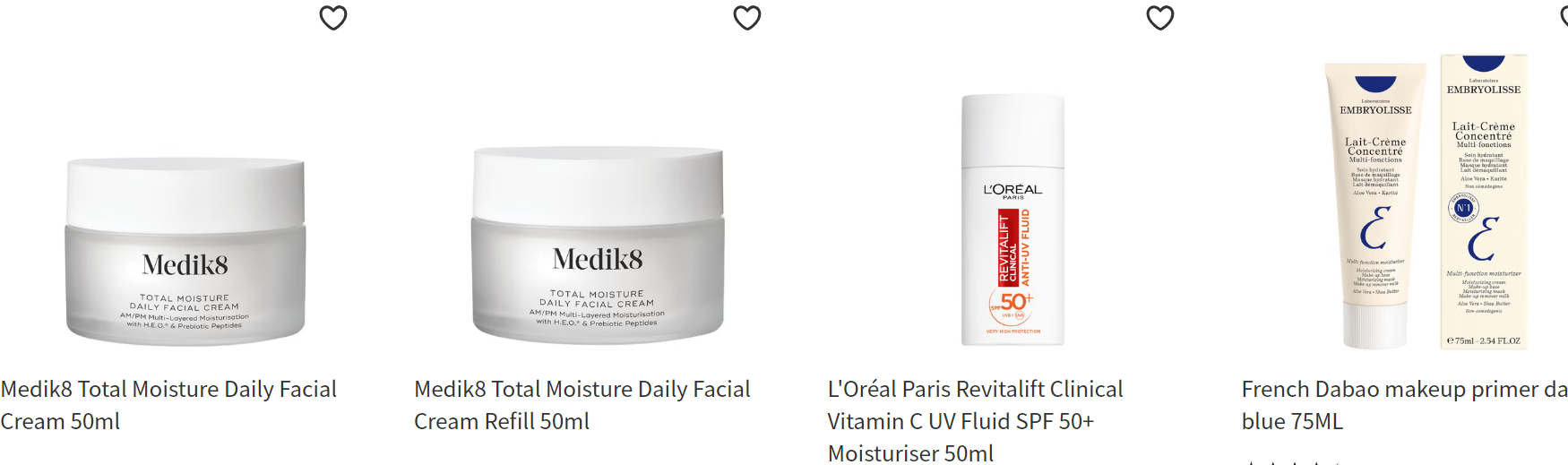The width and height of the screenshot is (1568, 465).
Task: Click the SPF 50+ badge on L'Oréal bottle
Action: (1012, 305)
